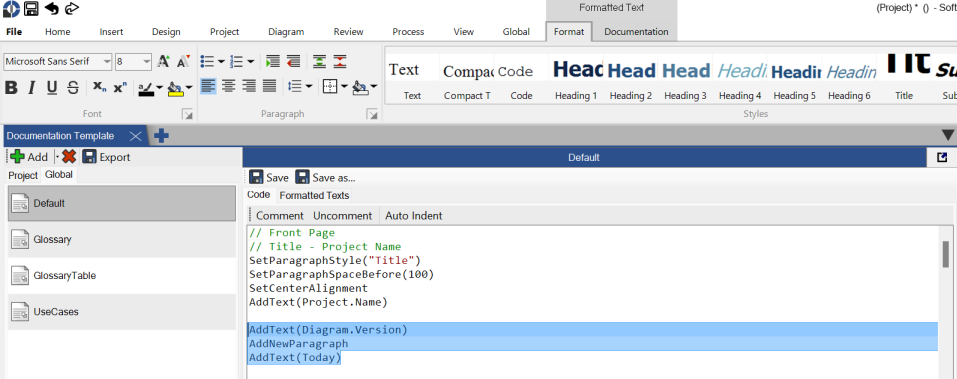957x379 pixels.
Task: Open tab list dropdown triangle
Action: (x=948, y=135)
